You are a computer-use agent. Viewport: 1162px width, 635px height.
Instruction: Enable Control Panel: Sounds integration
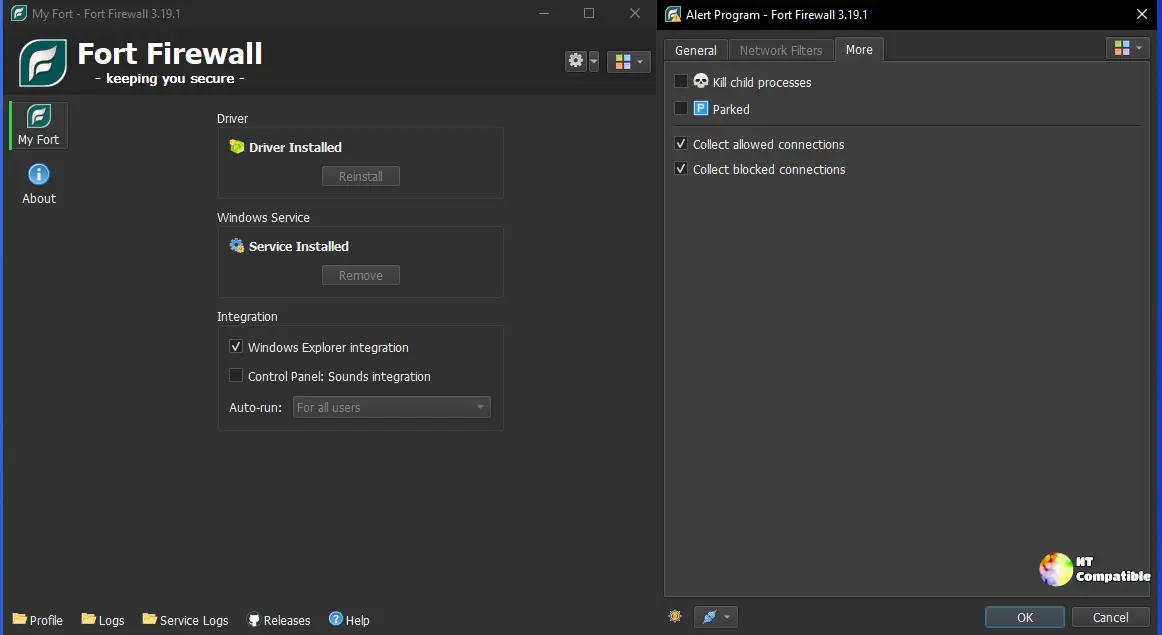[236, 376]
